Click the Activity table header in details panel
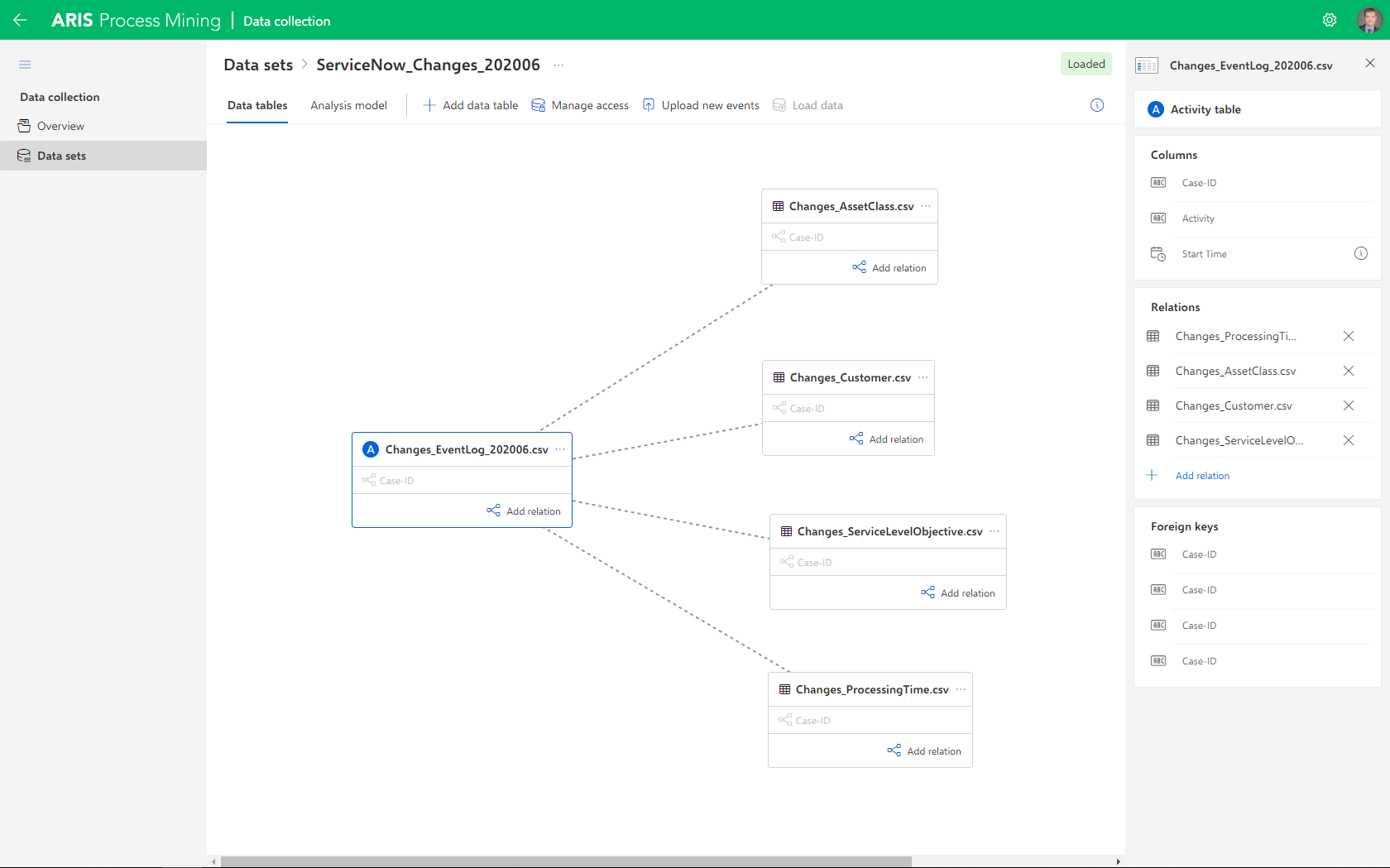This screenshot has height=868, width=1390. point(1257,109)
